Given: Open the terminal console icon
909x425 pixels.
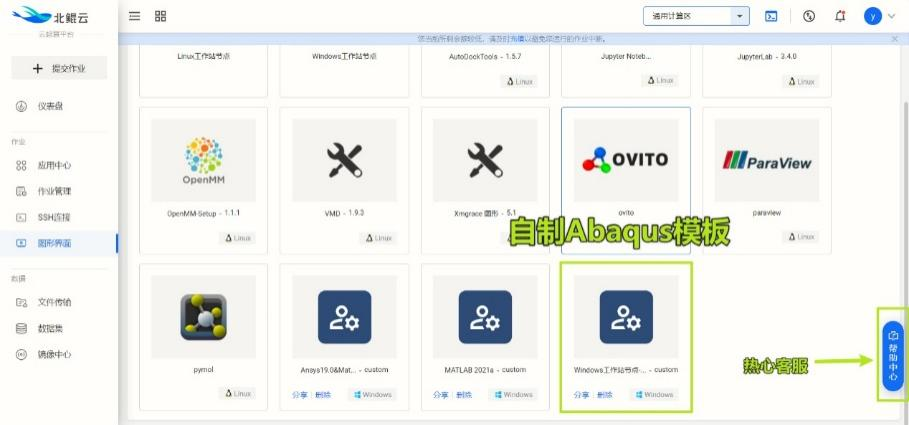Looking at the screenshot, I should [771, 16].
